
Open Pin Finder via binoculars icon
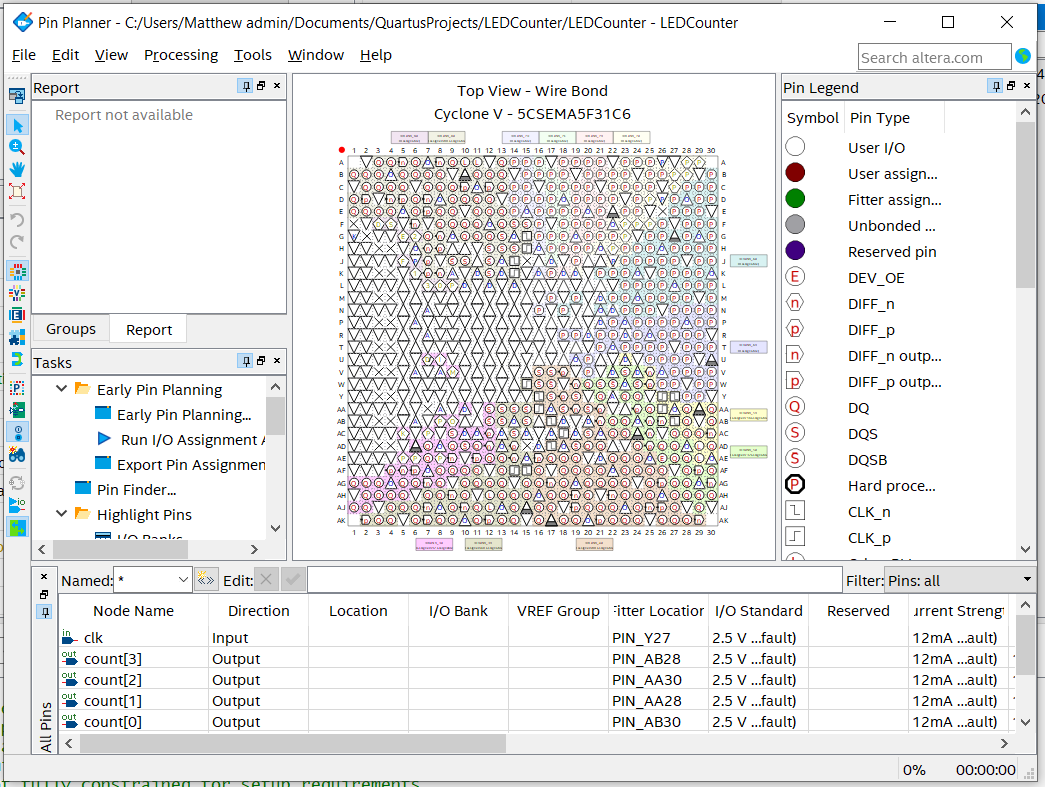(17, 454)
